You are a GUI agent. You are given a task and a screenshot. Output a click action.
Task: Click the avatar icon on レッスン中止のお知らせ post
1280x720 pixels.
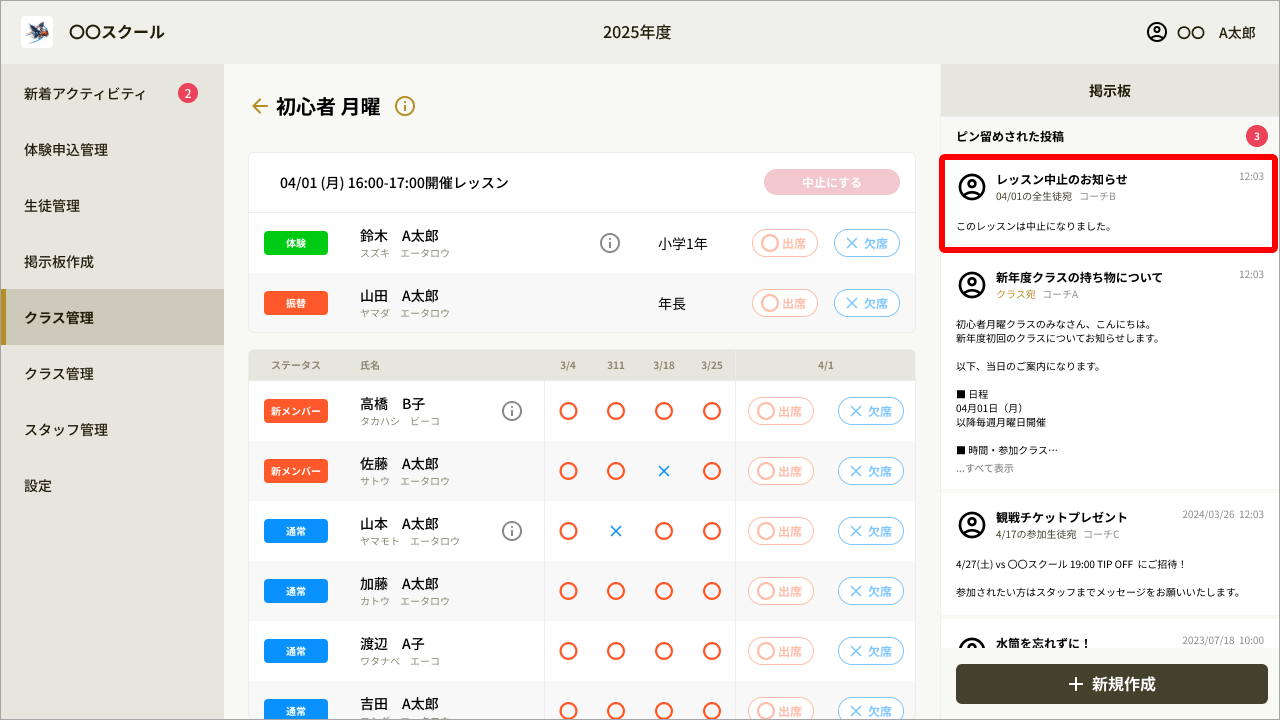tap(971, 186)
